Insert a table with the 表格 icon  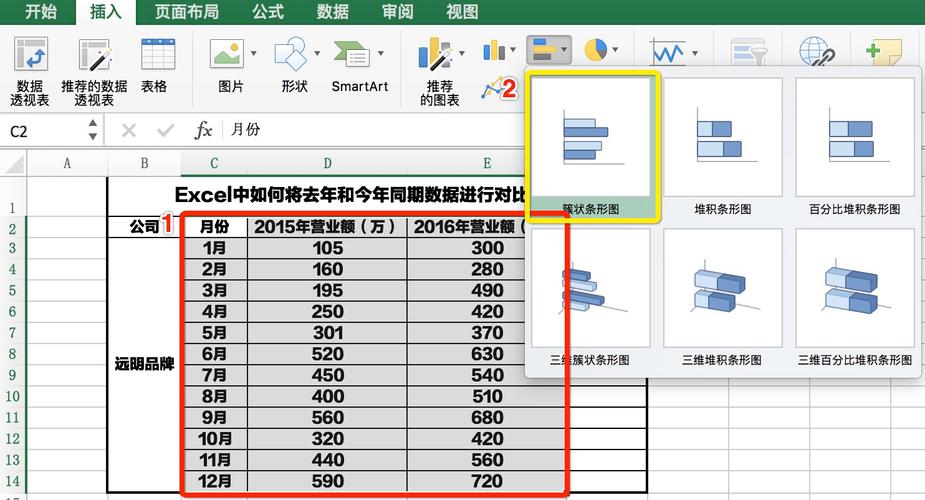click(x=158, y=54)
